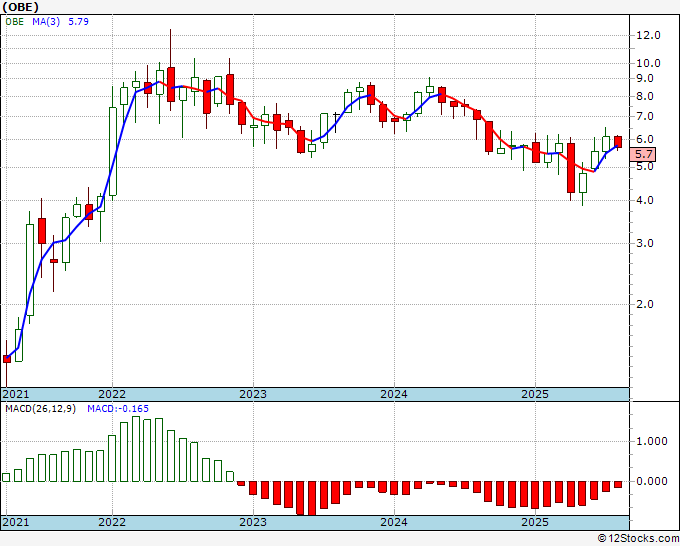Click 2021 on the price chart timeline
This screenshot has height=546, width=680.
point(16,394)
